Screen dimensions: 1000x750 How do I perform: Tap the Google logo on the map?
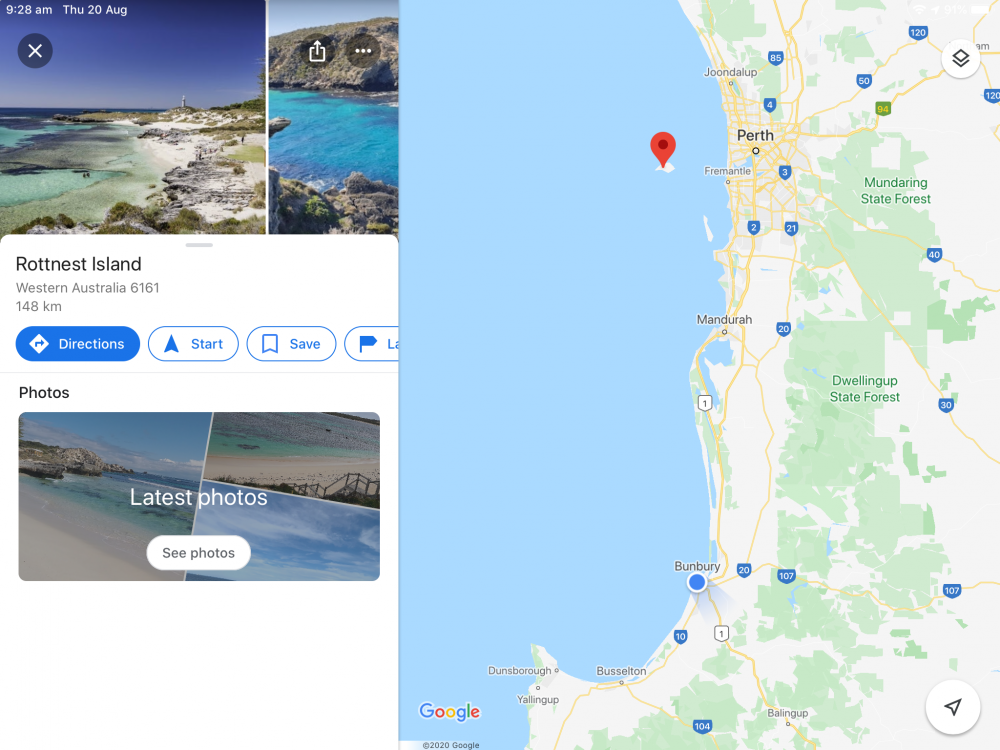point(450,711)
